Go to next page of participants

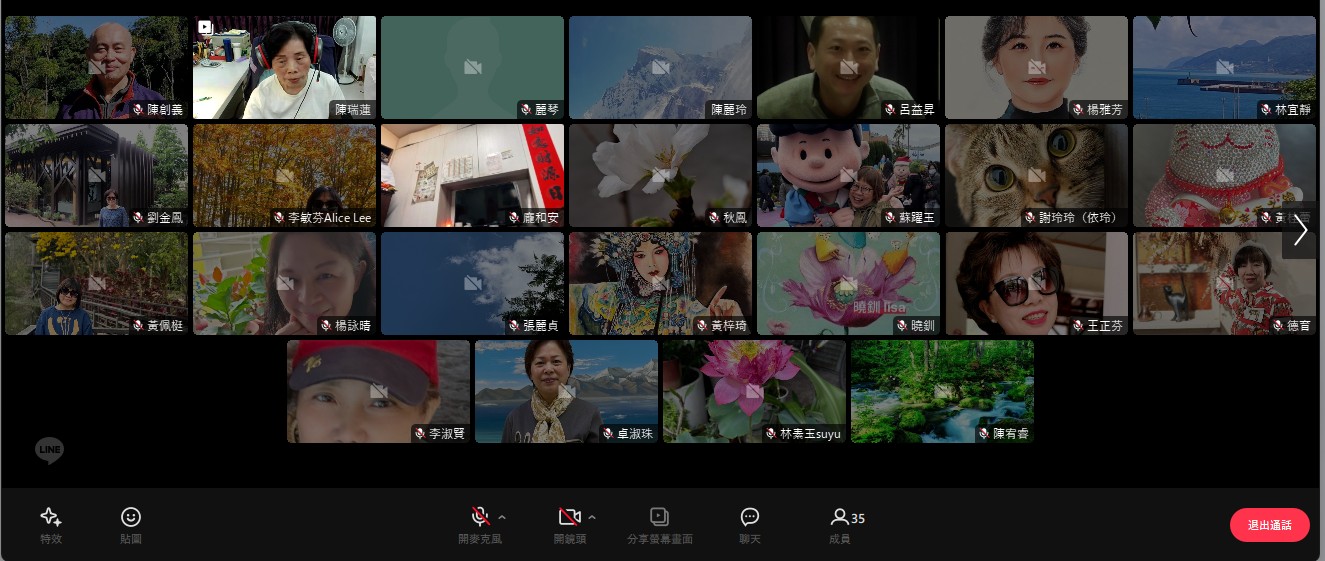(x=1300, y=231)
